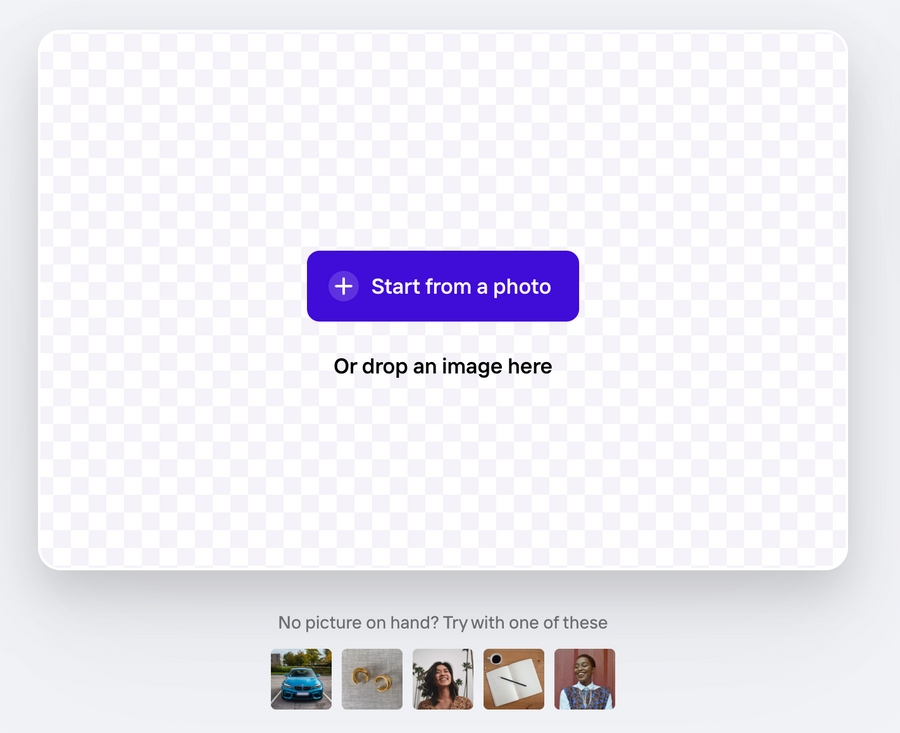Click the Or drop an image here text
This screenshot has height=733, width=900.
pos(443,366)
